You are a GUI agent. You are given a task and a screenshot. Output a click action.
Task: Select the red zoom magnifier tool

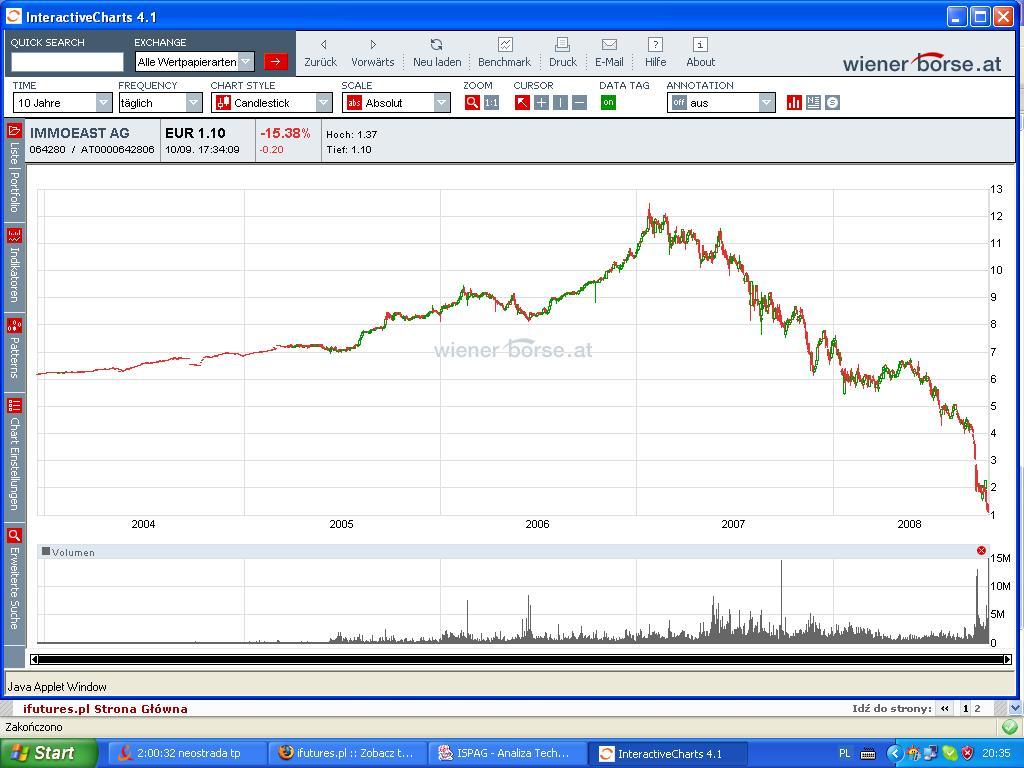472,103
